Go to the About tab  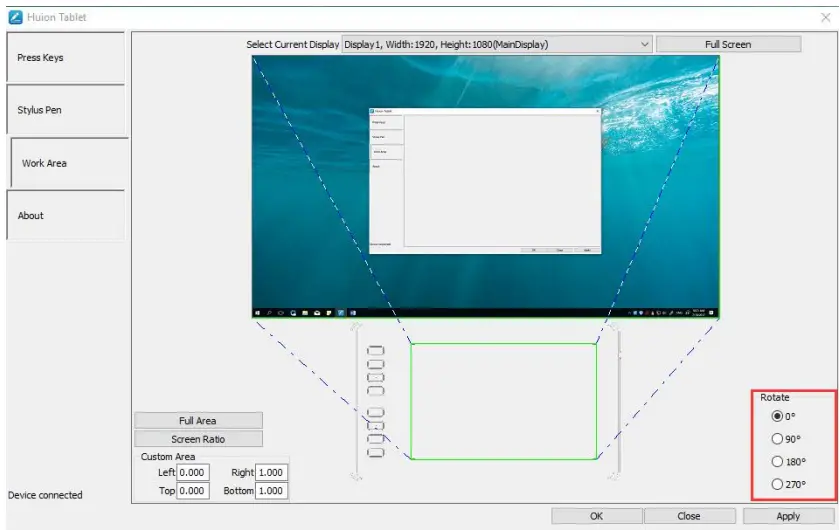click(65, 215)
